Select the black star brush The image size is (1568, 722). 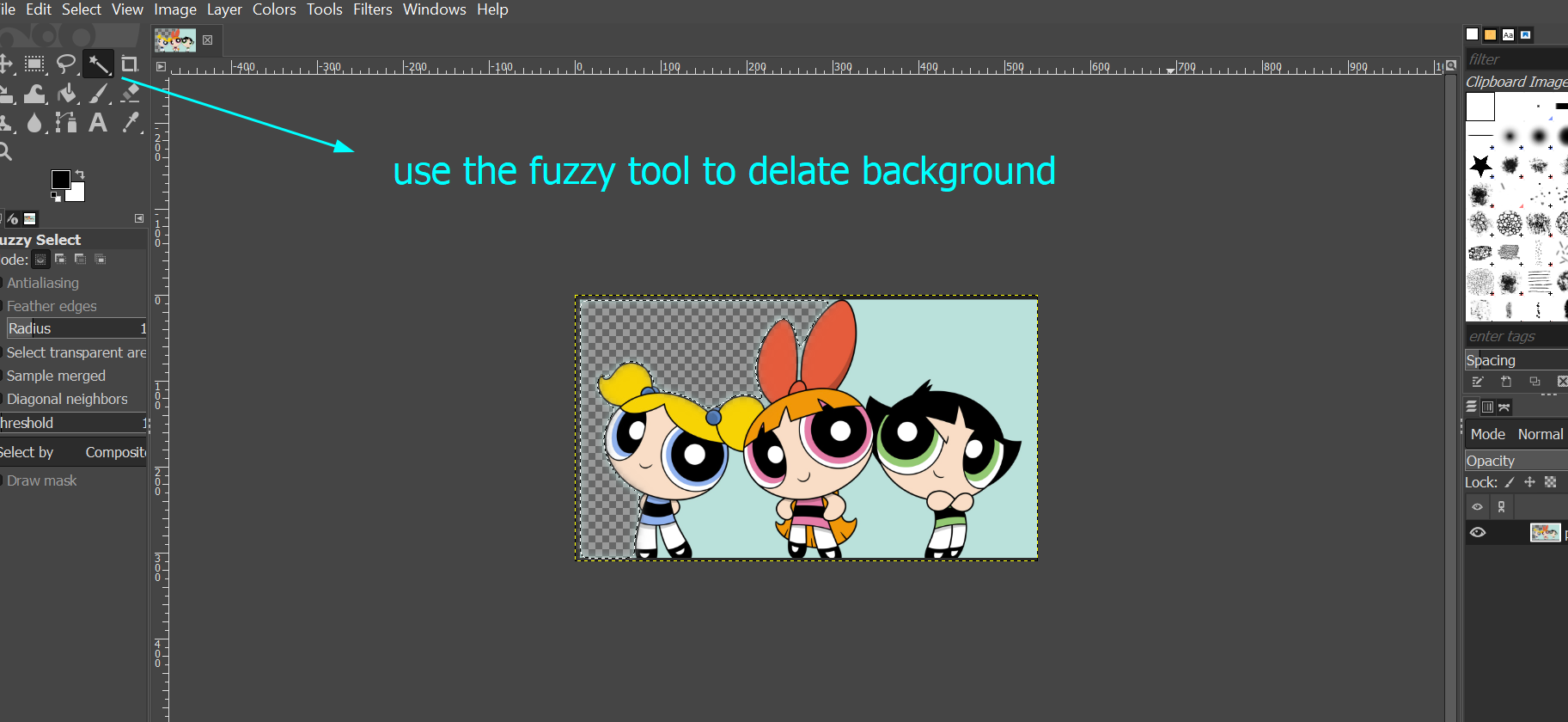tap(1480, 165)
